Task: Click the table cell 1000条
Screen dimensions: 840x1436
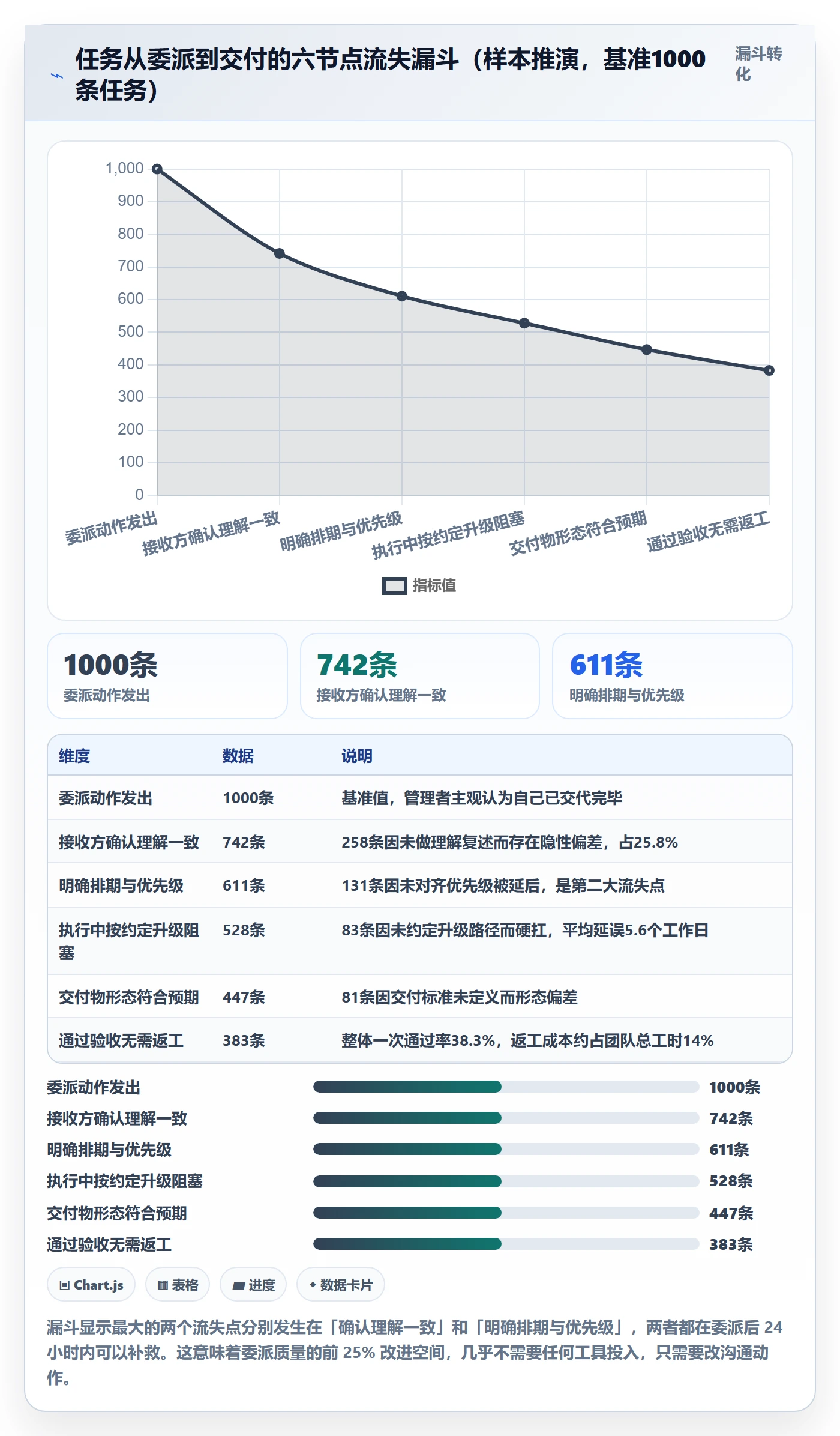Action: (x=248, y=798)
